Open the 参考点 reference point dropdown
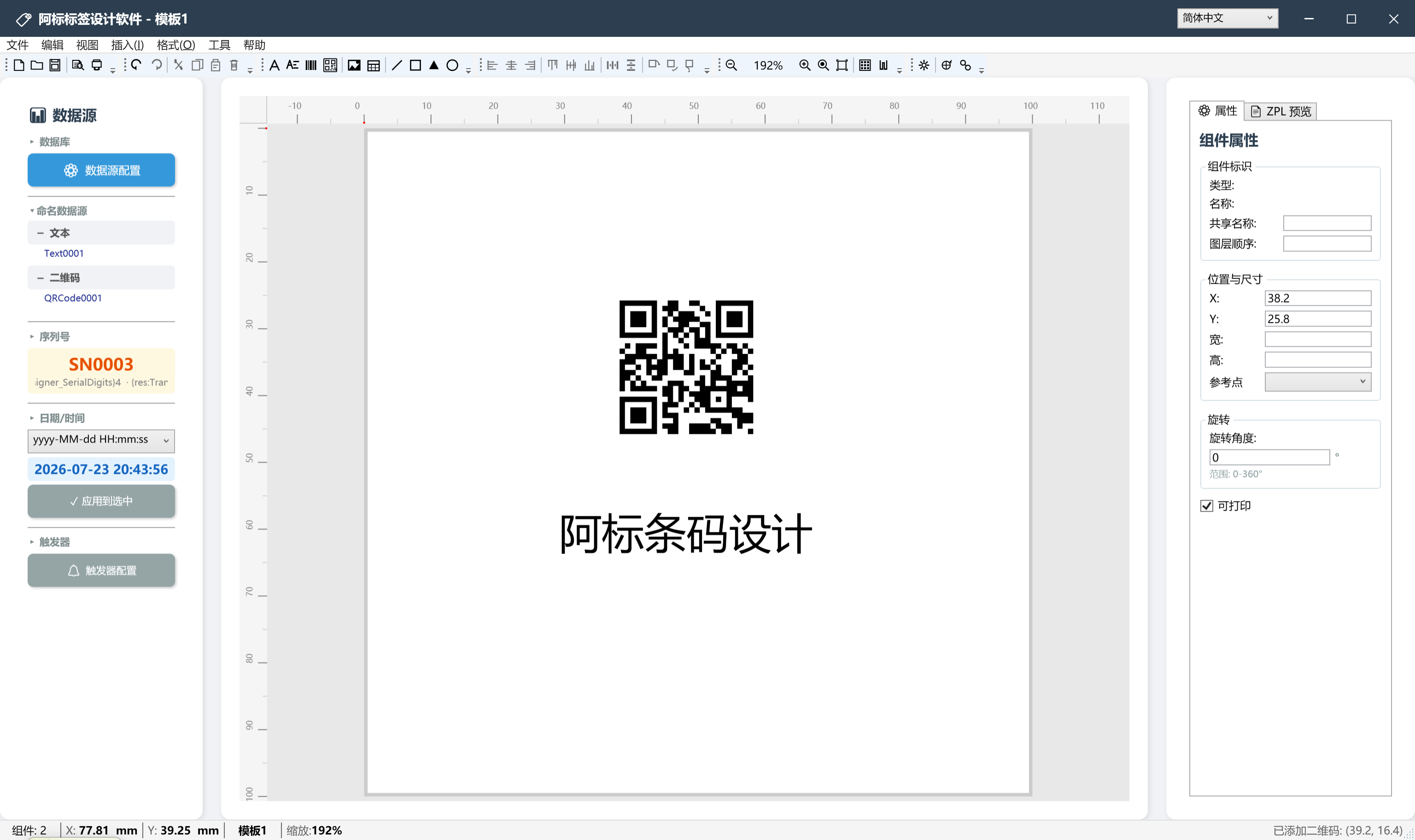This screenshot has height=840, width=1415. (1318, 381)
